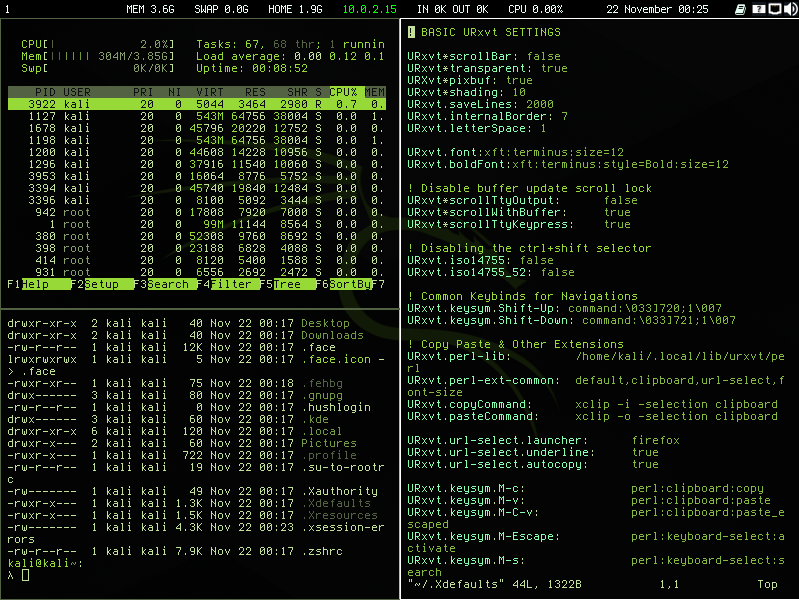The width and height of the screenshot is (799, 600).
Task: Sort htop by the PID column header
Action: [45, 92]
